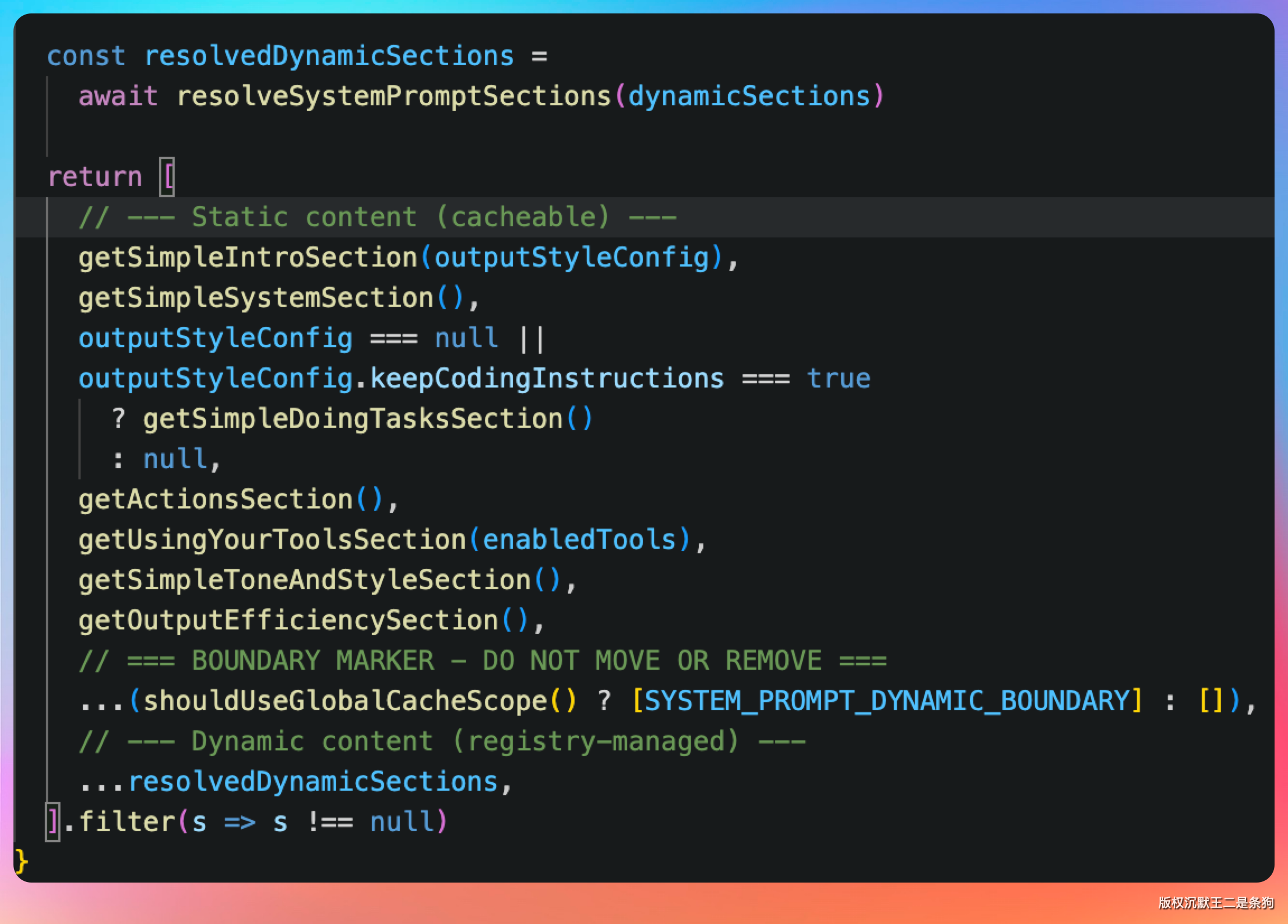Screen dimensions: 1288x924
Task: Click getSimpleToneAndStyleSection function call
Action: pos(305,580)
